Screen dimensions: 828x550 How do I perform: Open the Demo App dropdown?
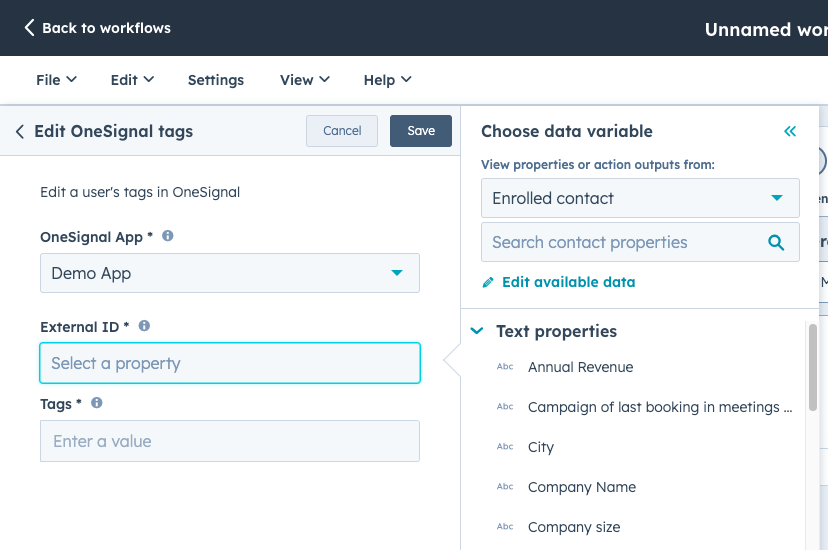(x=230, y=273)
